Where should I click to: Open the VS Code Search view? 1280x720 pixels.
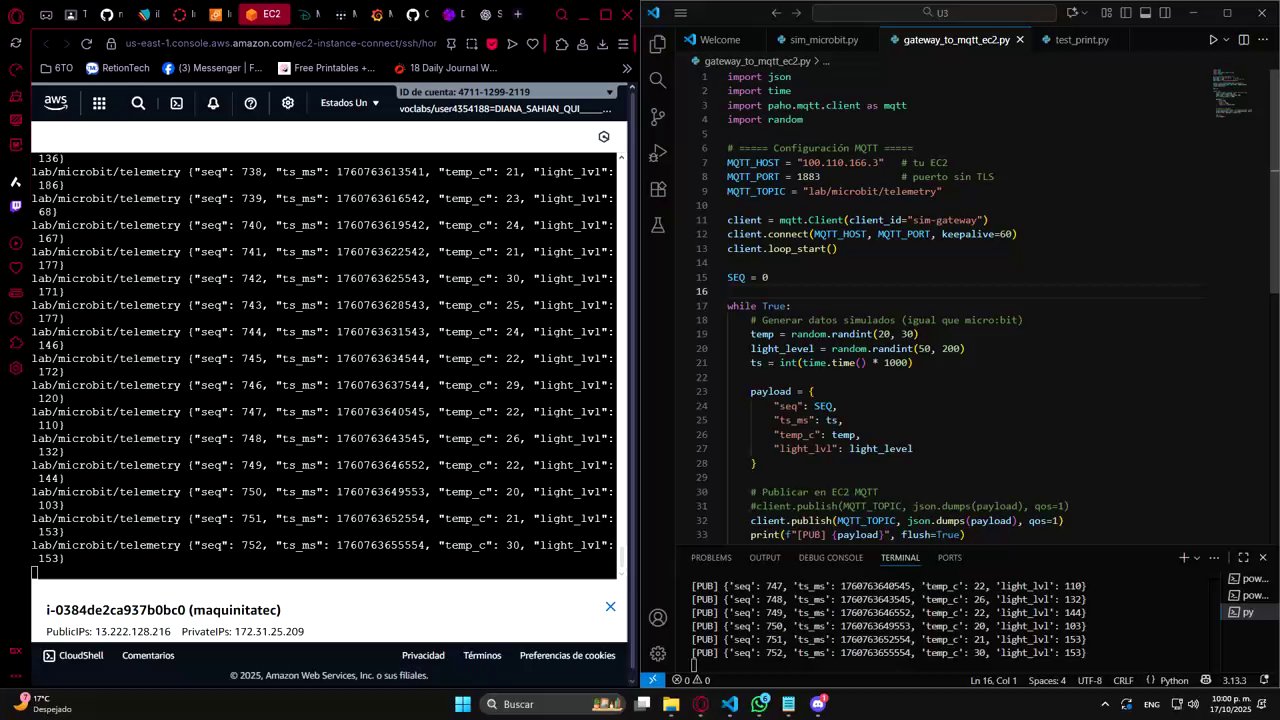tap(658, 80)
